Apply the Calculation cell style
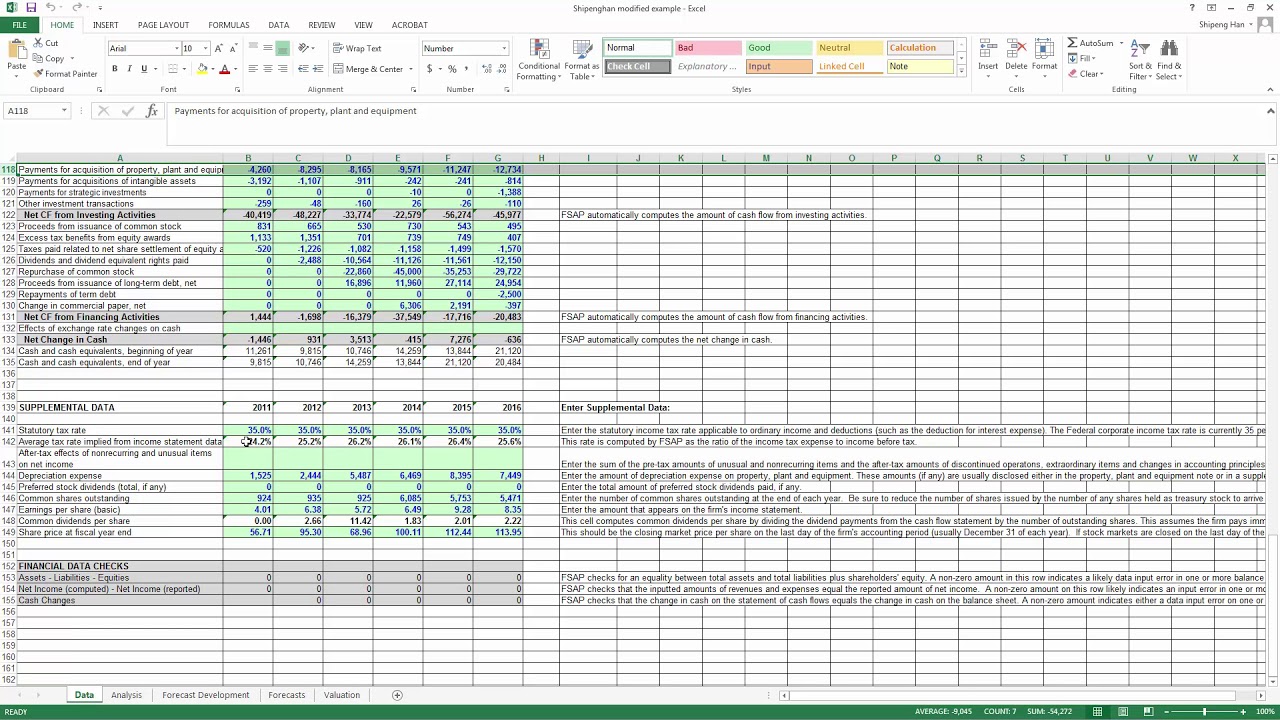Screen dimensions: 1280x720 point(920,48)
